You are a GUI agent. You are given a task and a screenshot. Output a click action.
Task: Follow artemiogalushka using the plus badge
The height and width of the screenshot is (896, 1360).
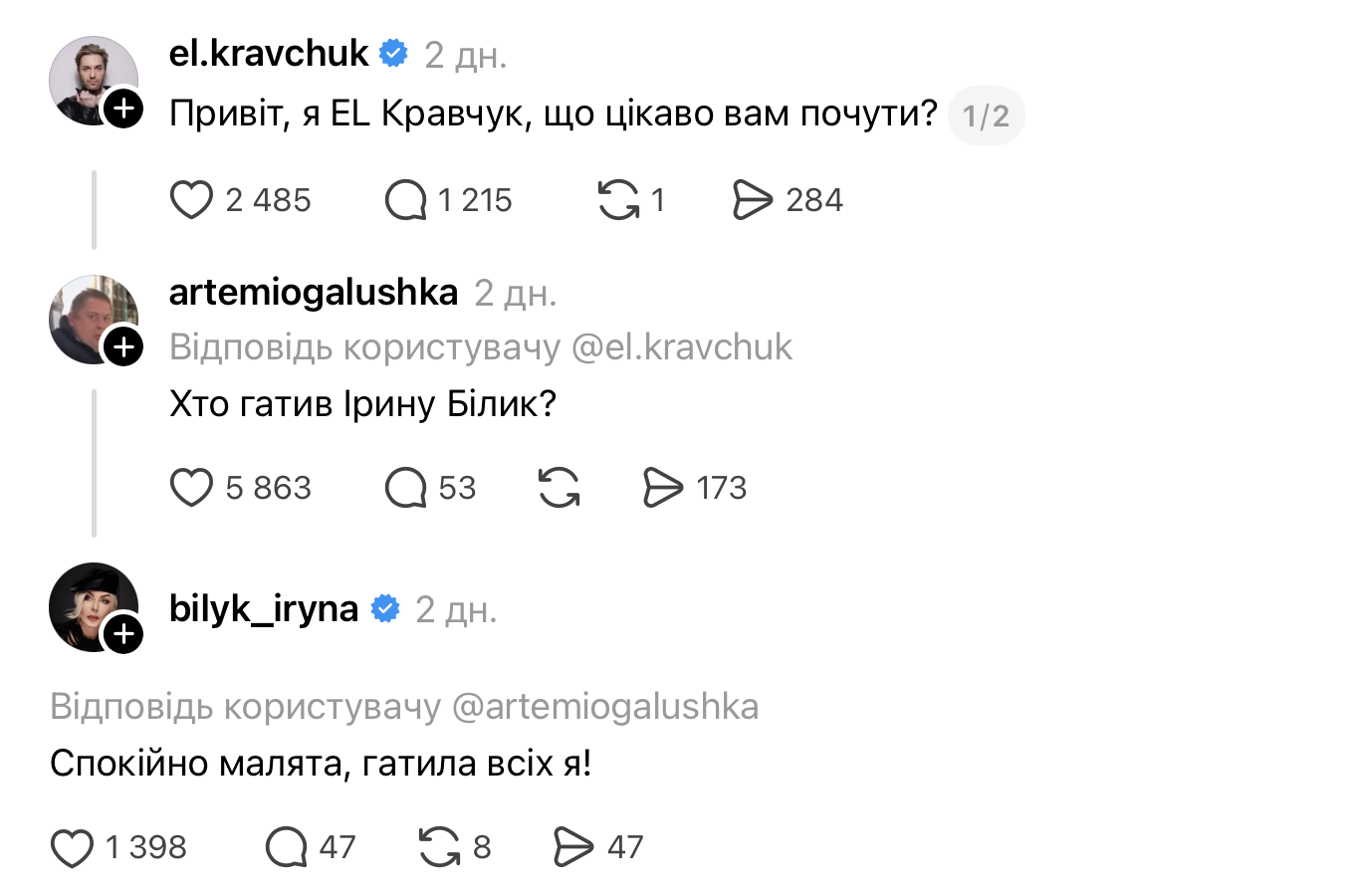coord(123,346)
